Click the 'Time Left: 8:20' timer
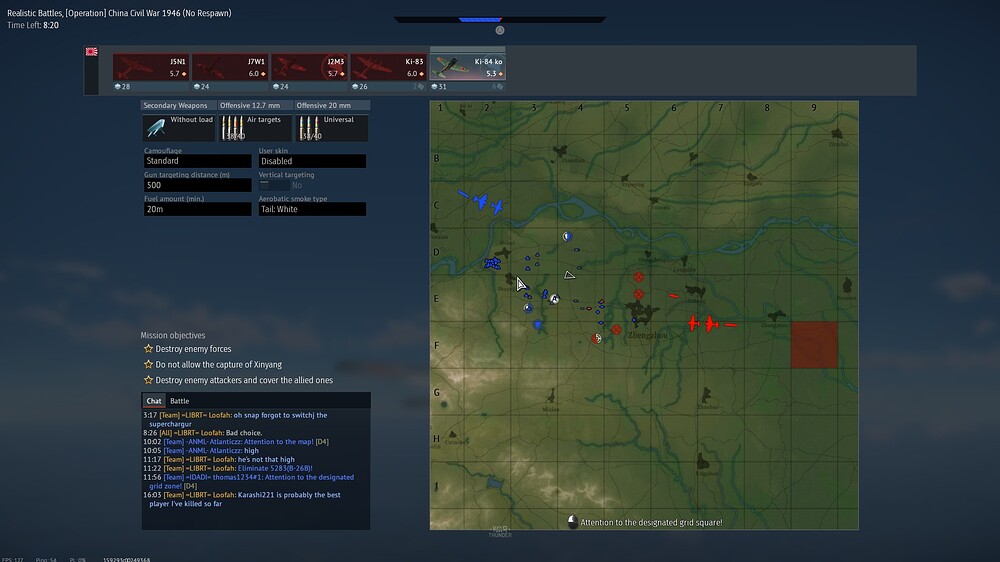 [x=33, y=26]
